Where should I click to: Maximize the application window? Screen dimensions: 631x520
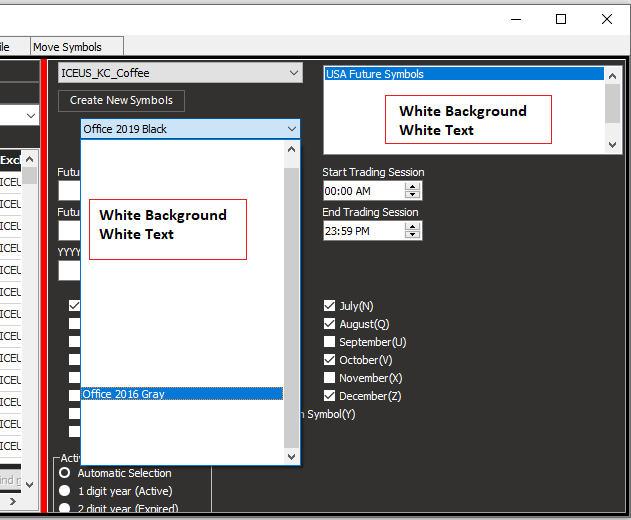tap(561, 19)
